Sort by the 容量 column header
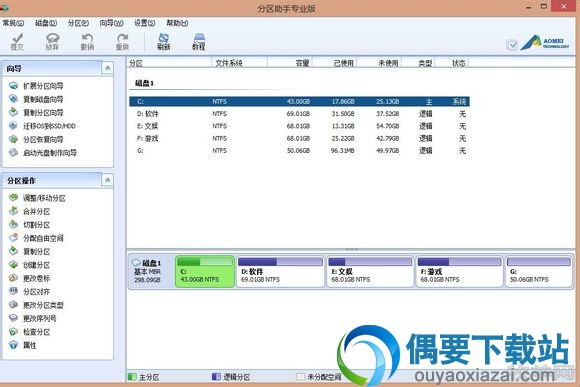This screenshot has width=580, height=387. click(290, 63)
